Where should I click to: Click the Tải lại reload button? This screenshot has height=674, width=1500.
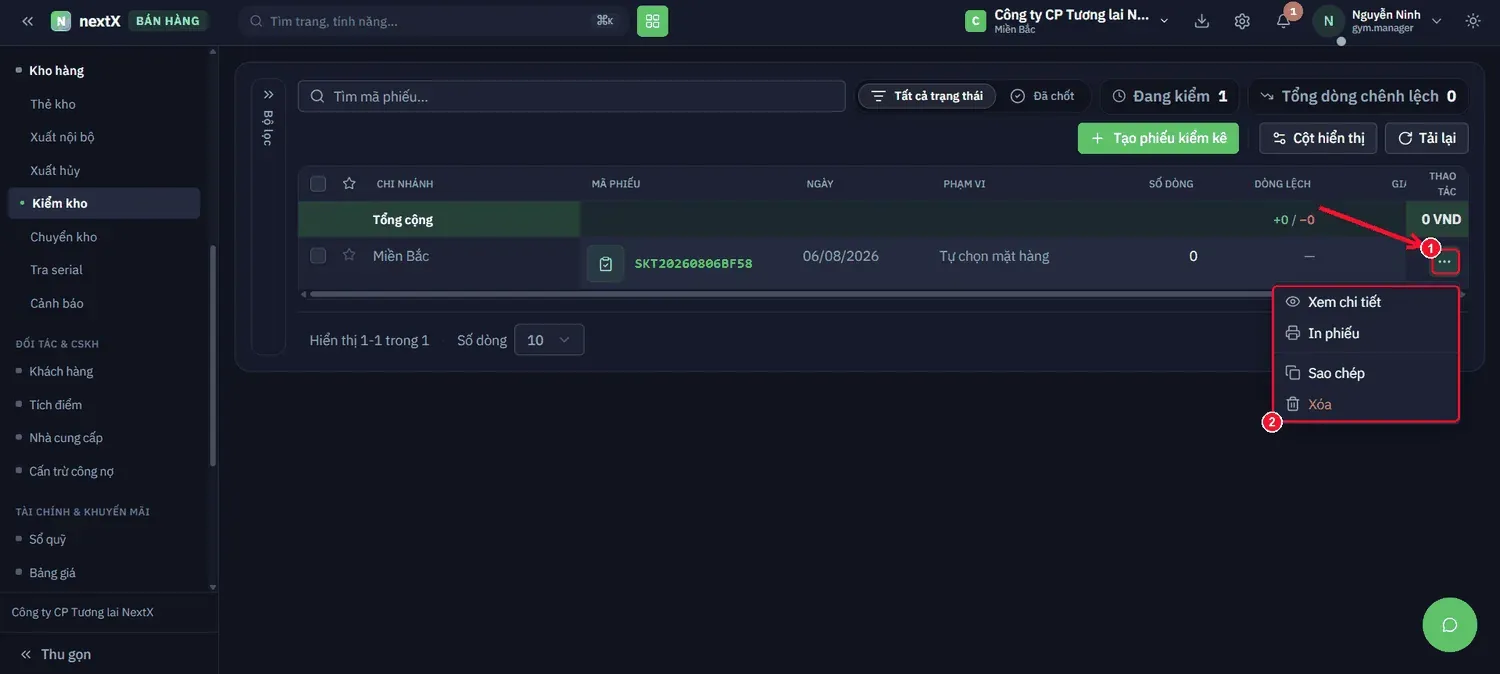[1426, 138]
